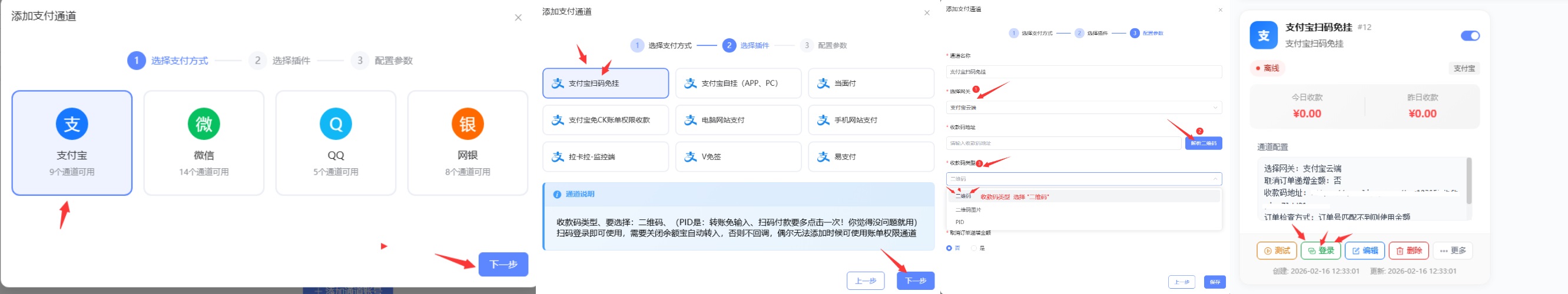Image resolution: width=1568 pixels, height=294 pixels.
Task: Select the blue 支付宝 payment method icon
Action: (x=72, y=124)
